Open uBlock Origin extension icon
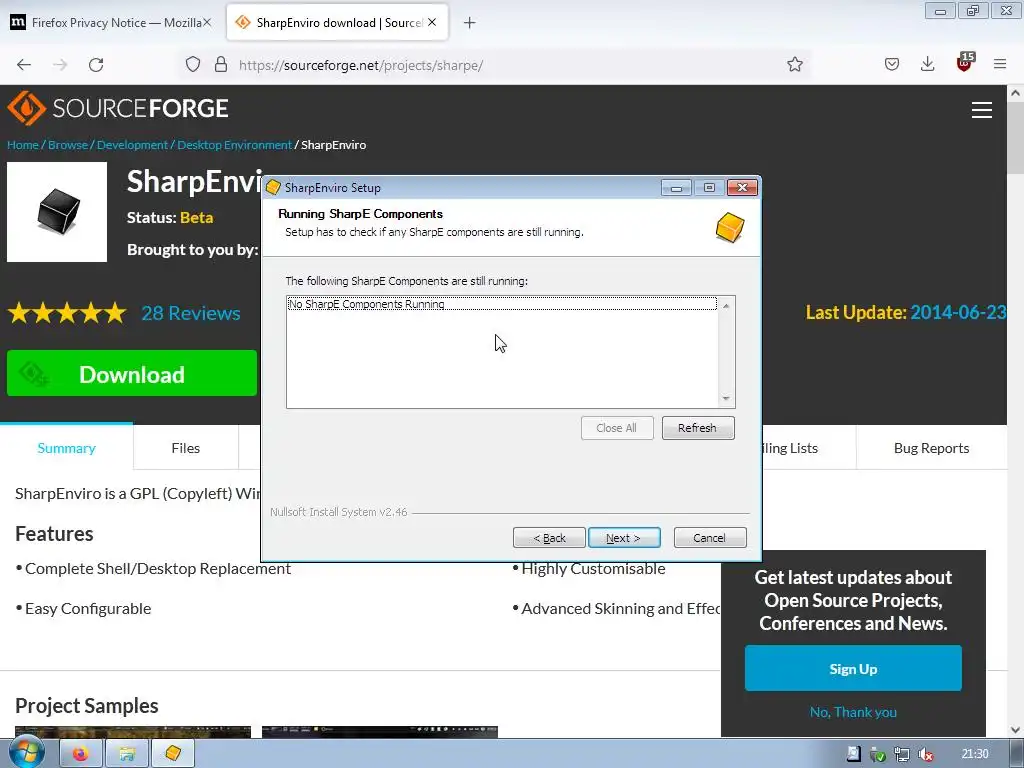 tap(965, 63)
